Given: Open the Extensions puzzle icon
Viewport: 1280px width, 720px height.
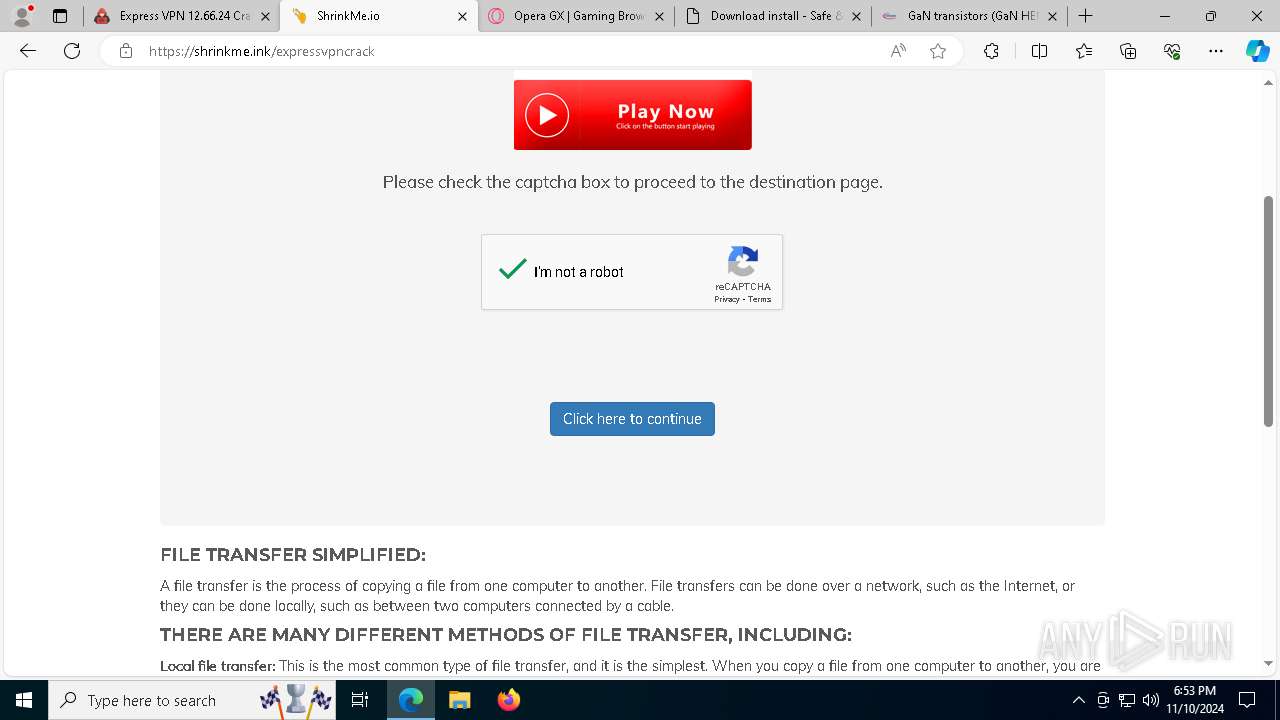Looking at the screenshot, I should 991,51.
